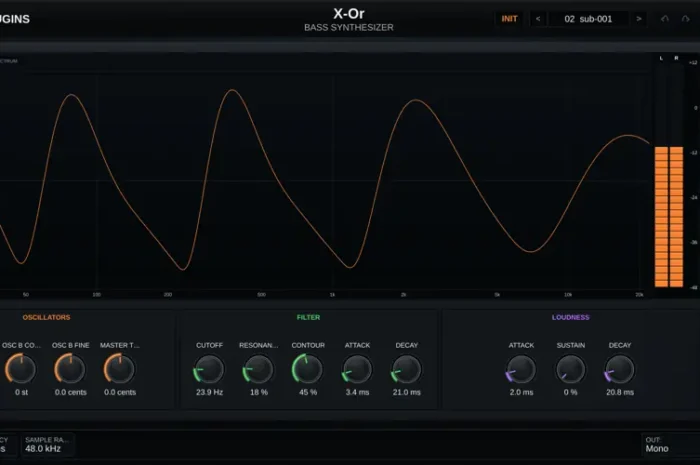Click the 0 % sustain value

[x=571, y=392]
